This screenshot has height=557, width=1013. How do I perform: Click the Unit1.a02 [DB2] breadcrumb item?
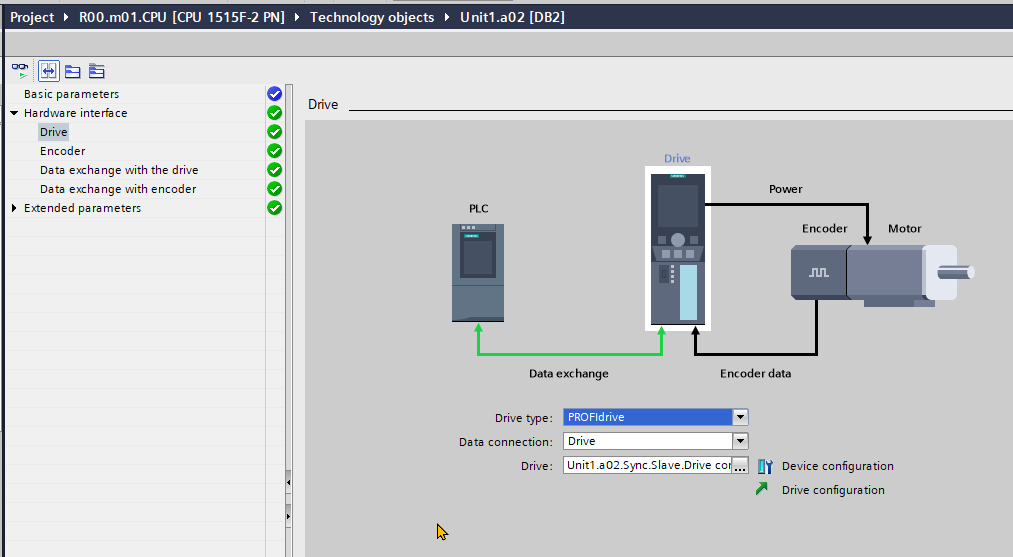coord(512,17)
